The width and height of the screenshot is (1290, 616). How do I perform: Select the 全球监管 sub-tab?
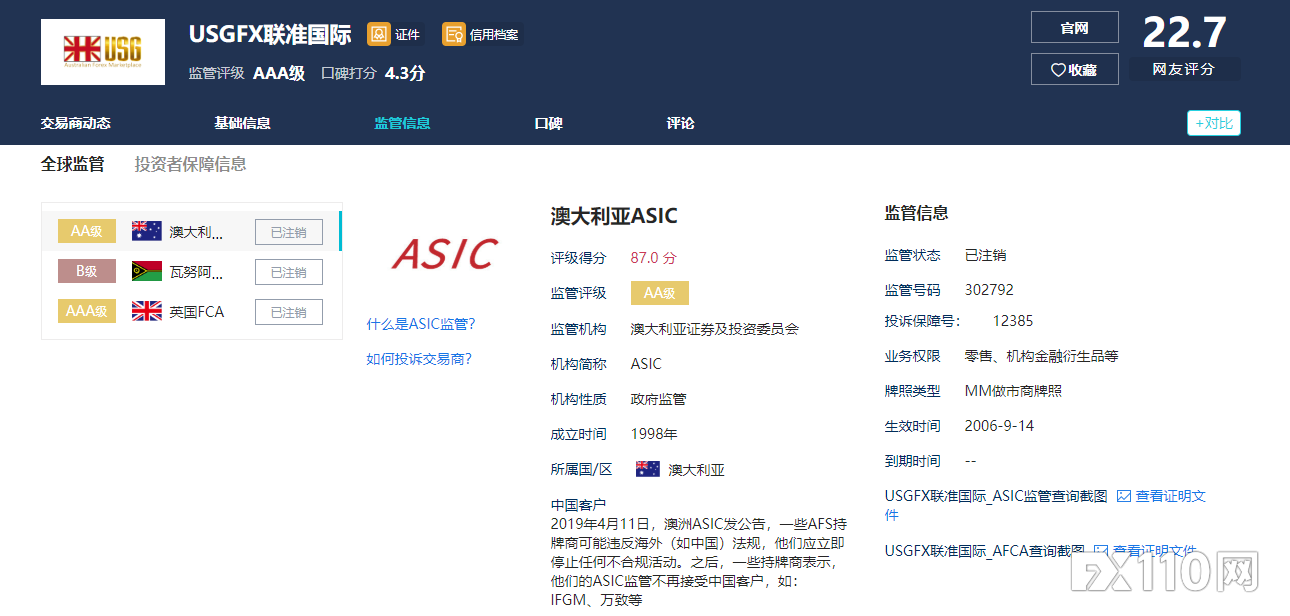tap(72, 164)
